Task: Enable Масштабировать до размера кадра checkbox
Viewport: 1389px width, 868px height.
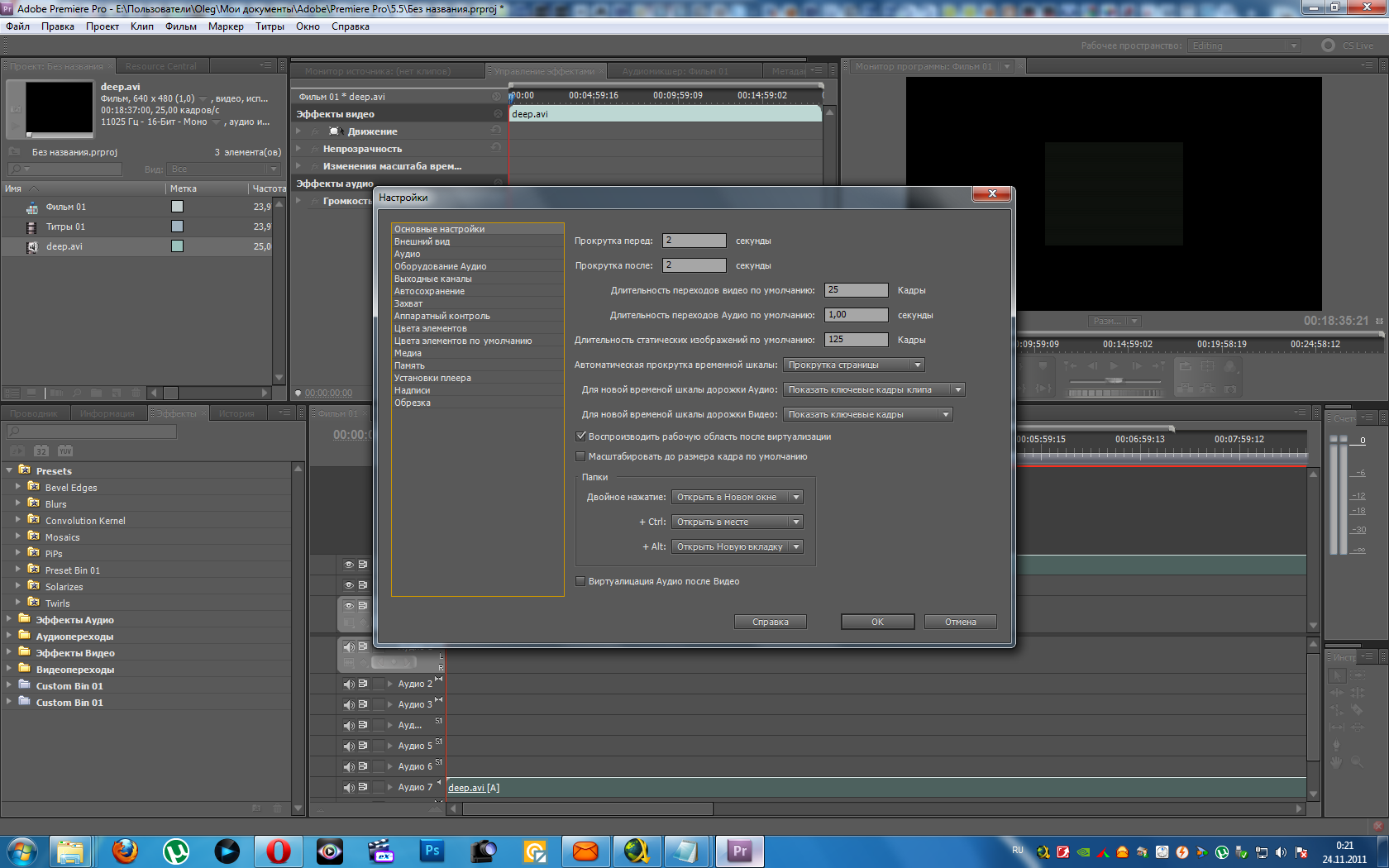Action: click(580, 456)
